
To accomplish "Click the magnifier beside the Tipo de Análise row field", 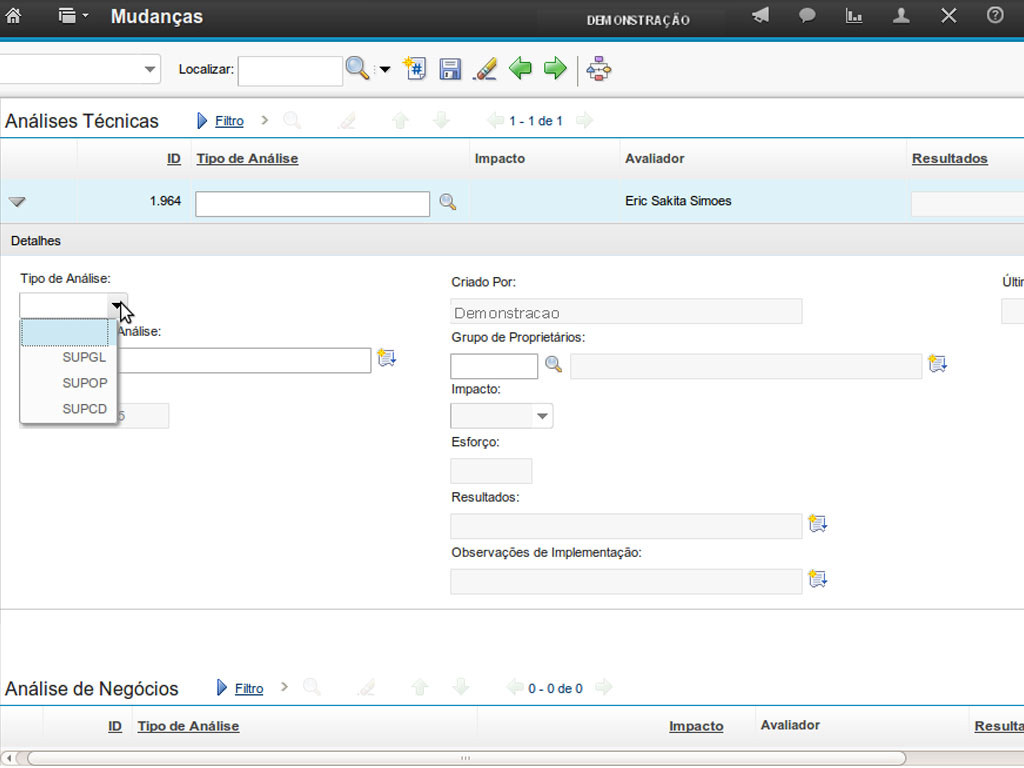I will (448, 203).
